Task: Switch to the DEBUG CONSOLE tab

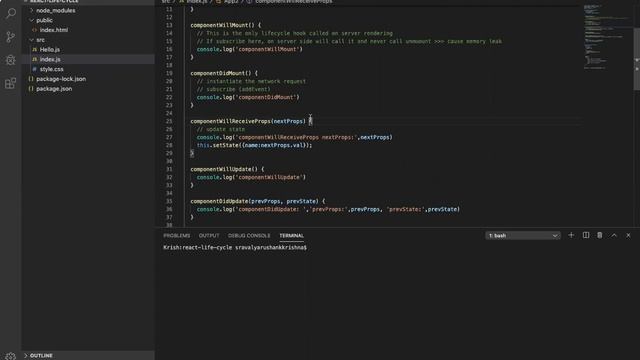Action: (249, 236)
